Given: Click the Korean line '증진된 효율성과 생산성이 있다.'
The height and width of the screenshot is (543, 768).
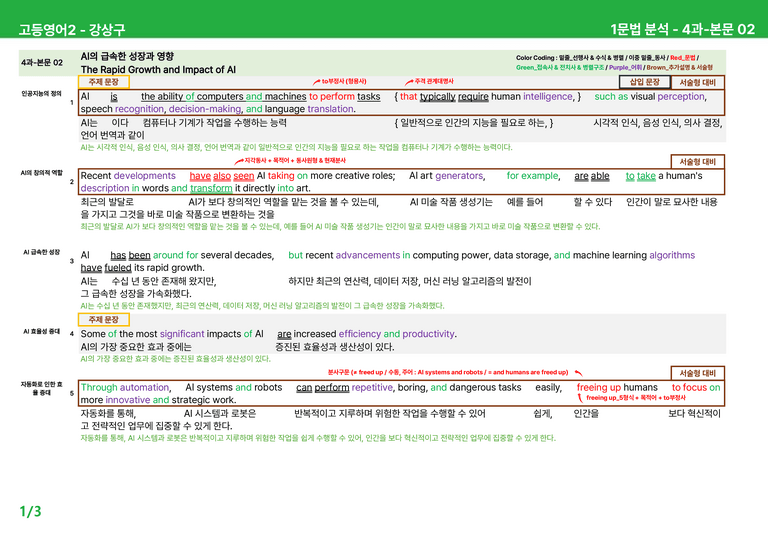Looking at the screenshot, I should click(335, 347).
